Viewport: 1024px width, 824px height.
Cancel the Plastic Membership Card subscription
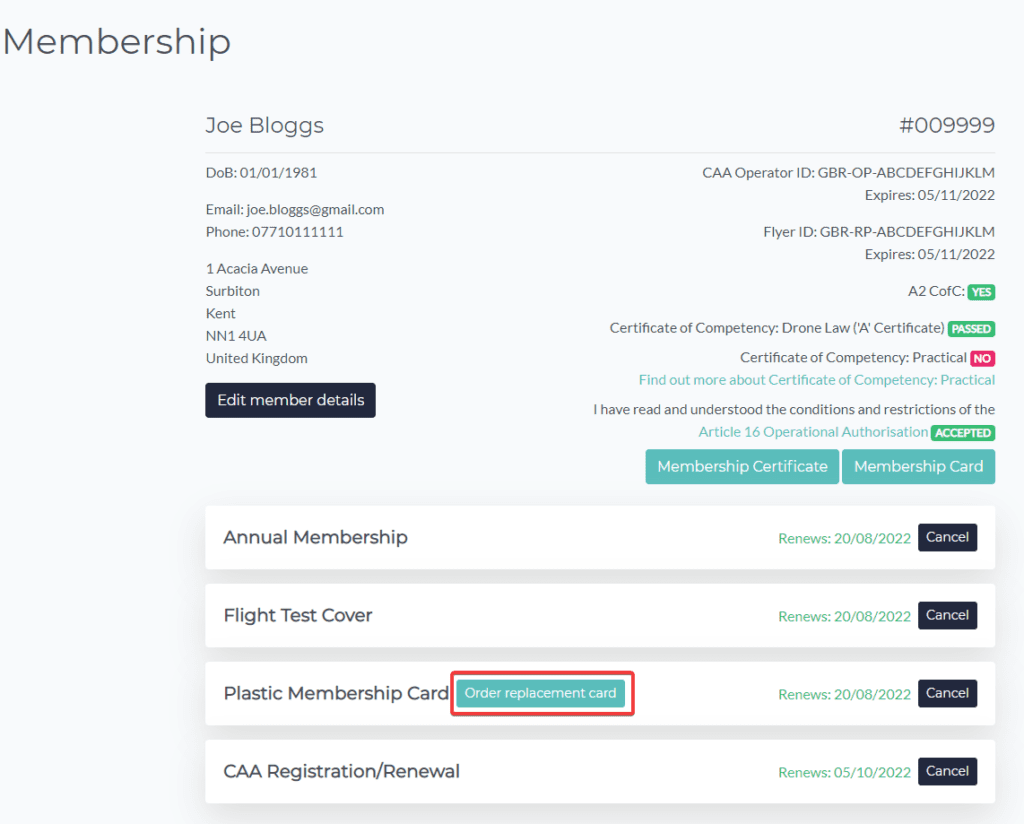pyautogui.click(x=947, y=693)
